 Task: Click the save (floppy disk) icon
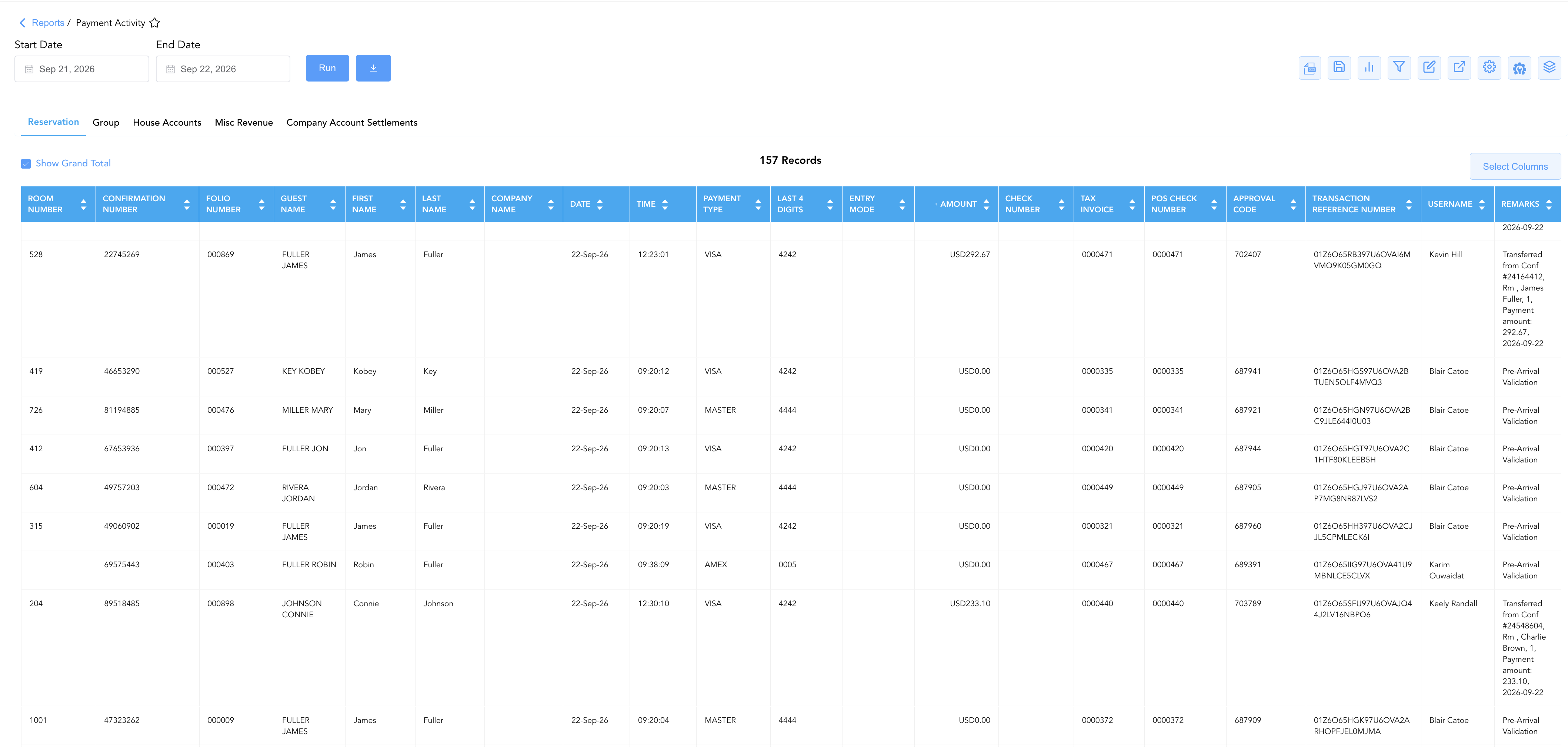tap(1339, 68)
